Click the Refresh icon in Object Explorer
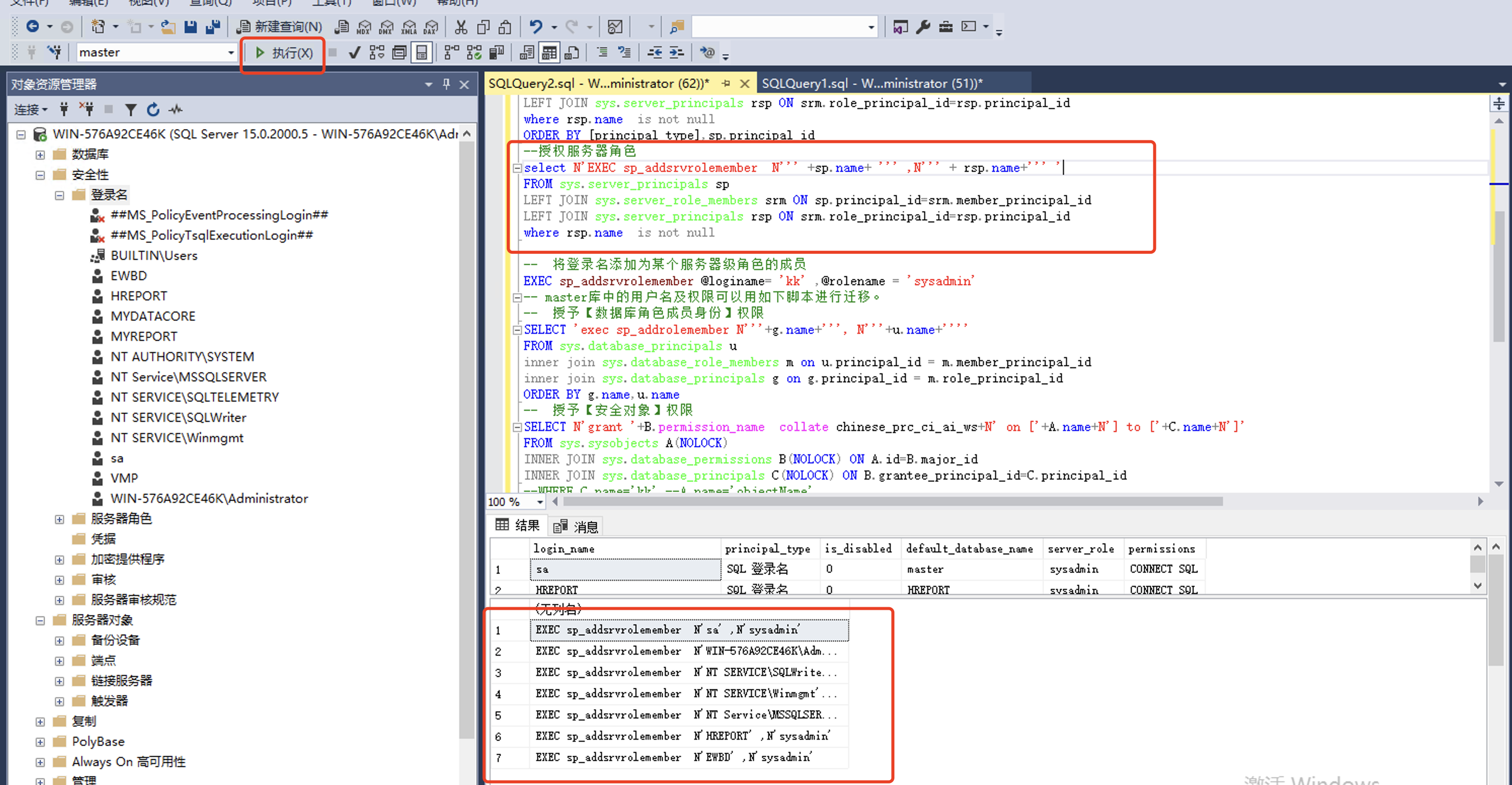This screenshot has height=785, width=1512. 153,109
